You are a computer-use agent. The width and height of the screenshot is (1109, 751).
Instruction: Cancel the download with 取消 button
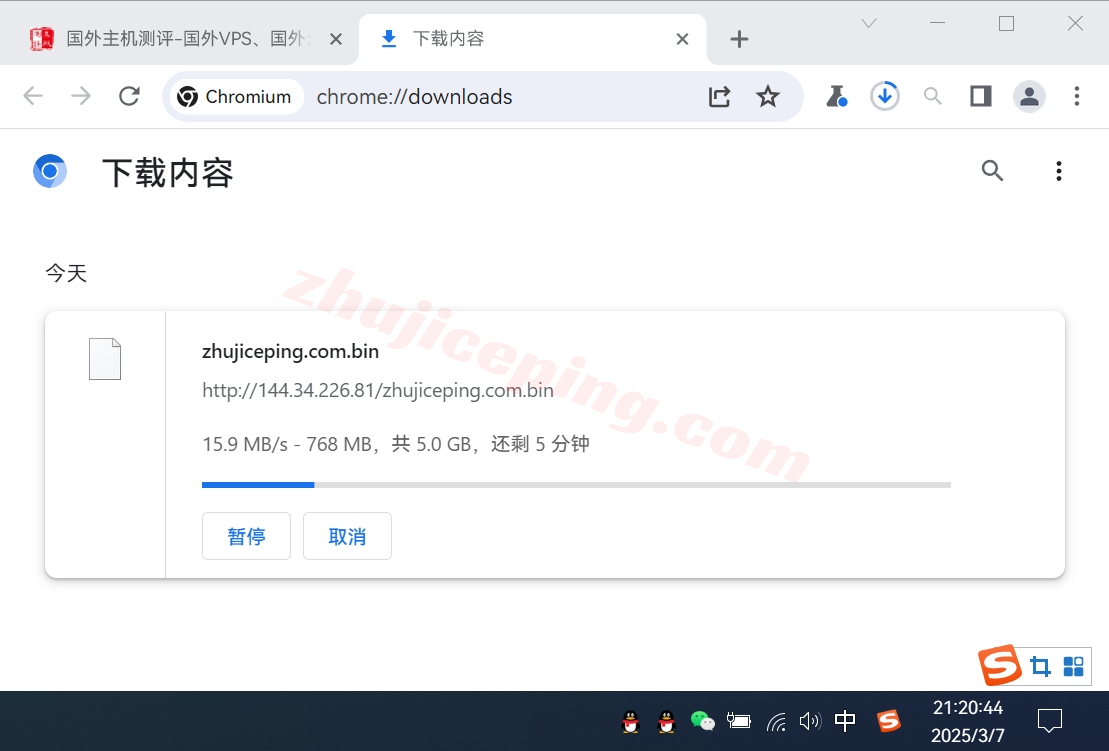pyautogui.click(x=347, y=536)
